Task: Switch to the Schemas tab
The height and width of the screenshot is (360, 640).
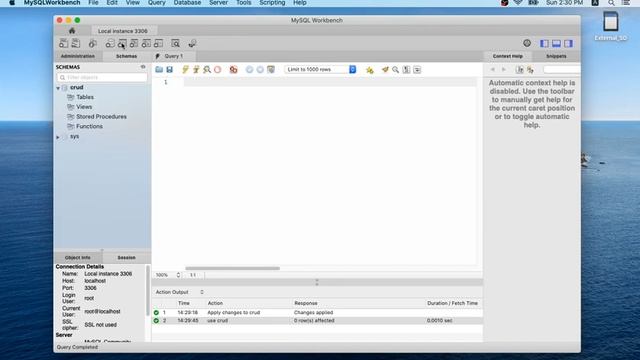Action: (127, 56)
